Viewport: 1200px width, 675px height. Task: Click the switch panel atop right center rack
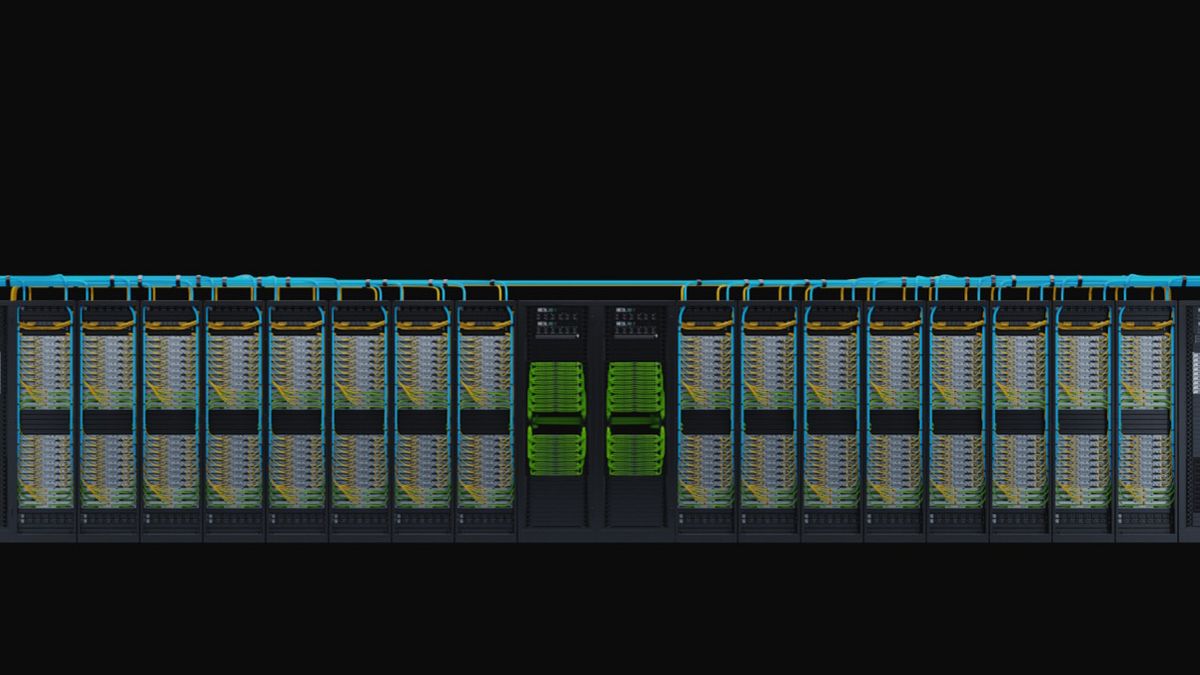coord(635,321)
